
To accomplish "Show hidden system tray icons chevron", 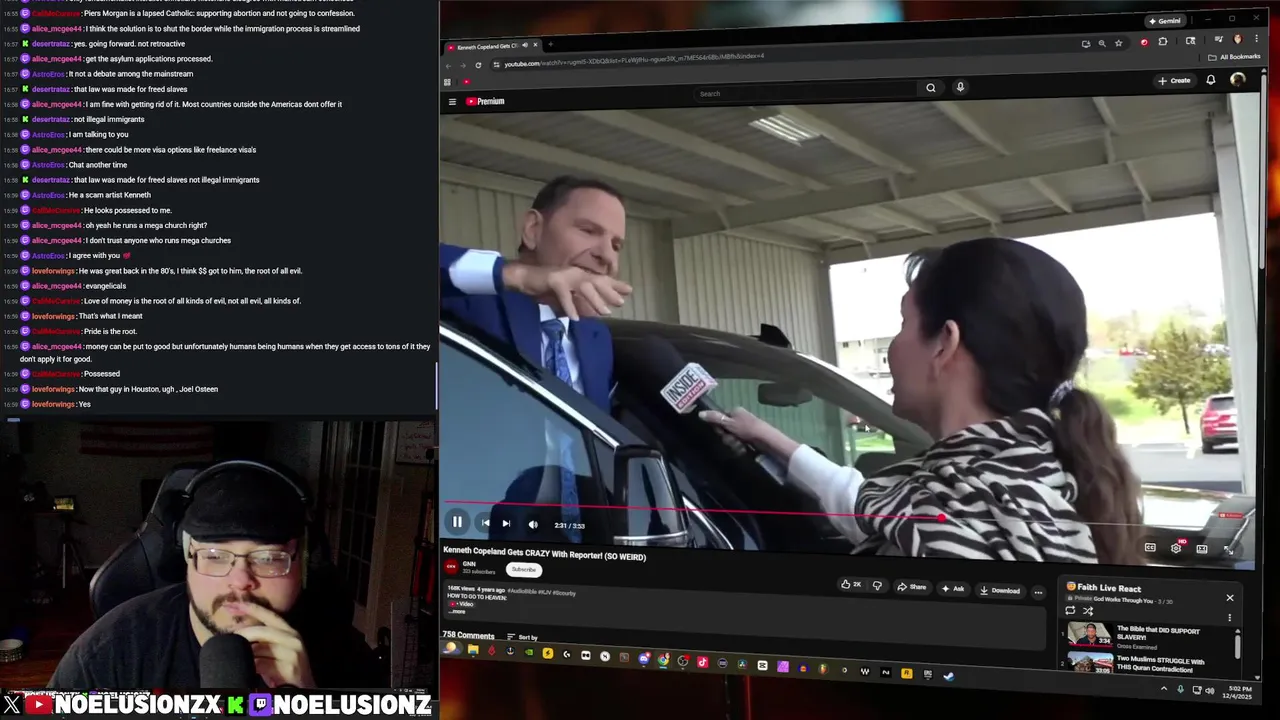I will coord(1163,688).
